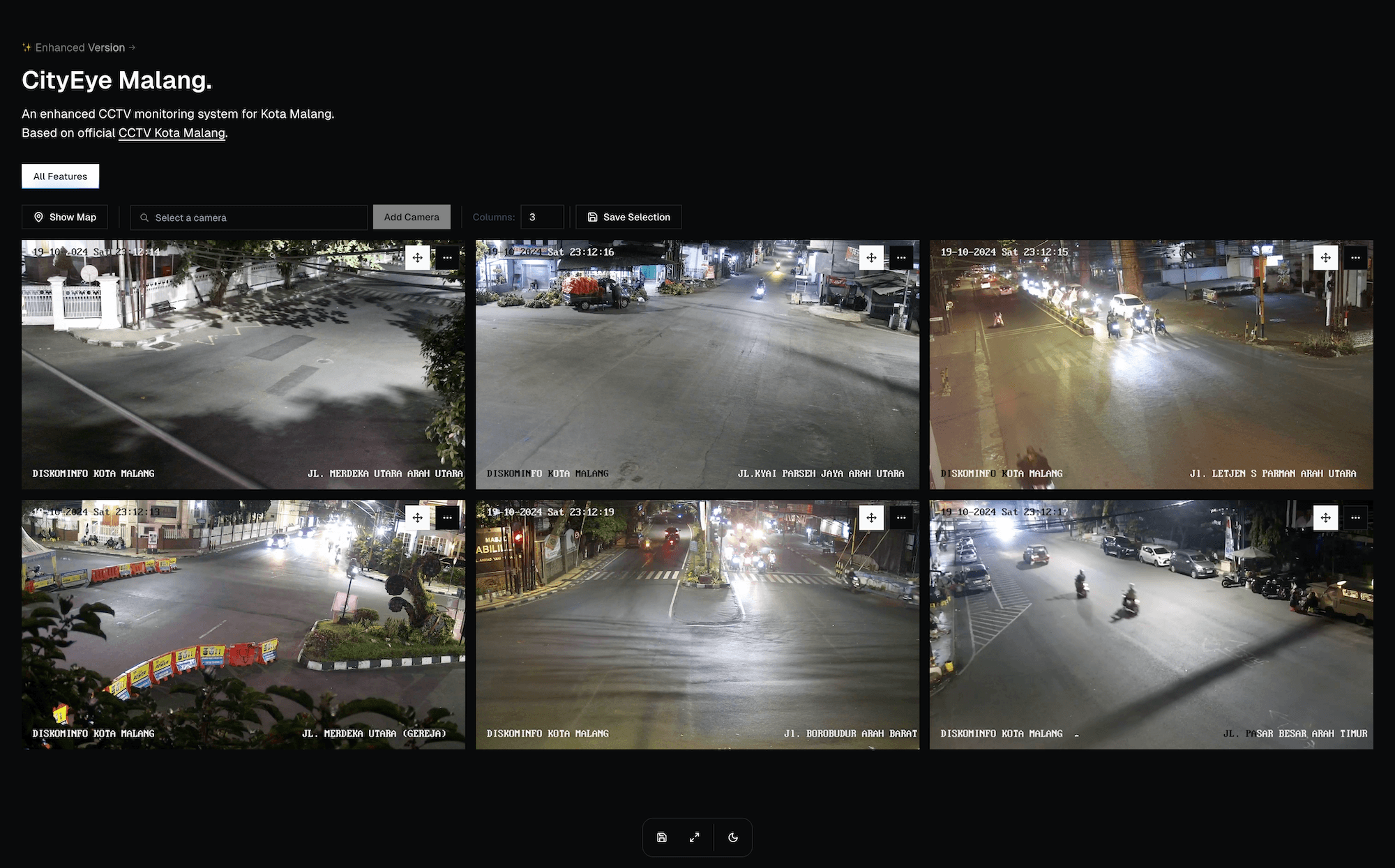Open the CCTV Kota Malang link
Viewport: 1395px width, 868px height.
[x=172, y=133]
